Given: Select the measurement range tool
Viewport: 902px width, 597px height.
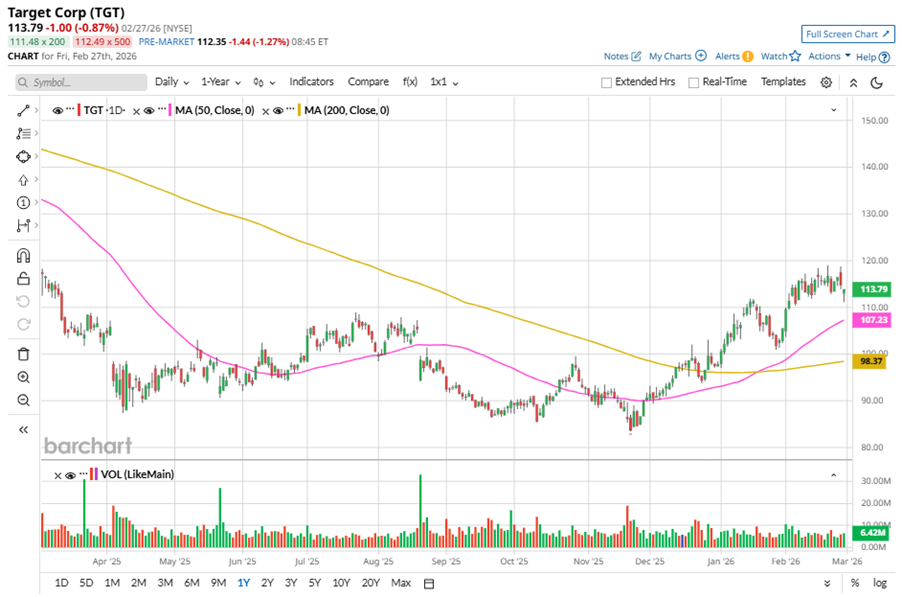Looking at the screenshot, I should pos(23,225).
